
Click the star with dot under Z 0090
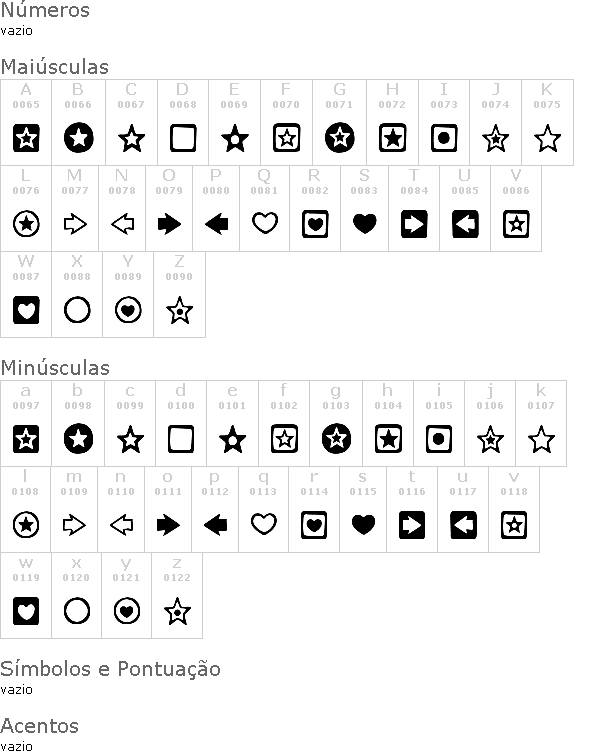tap(180, 310)
